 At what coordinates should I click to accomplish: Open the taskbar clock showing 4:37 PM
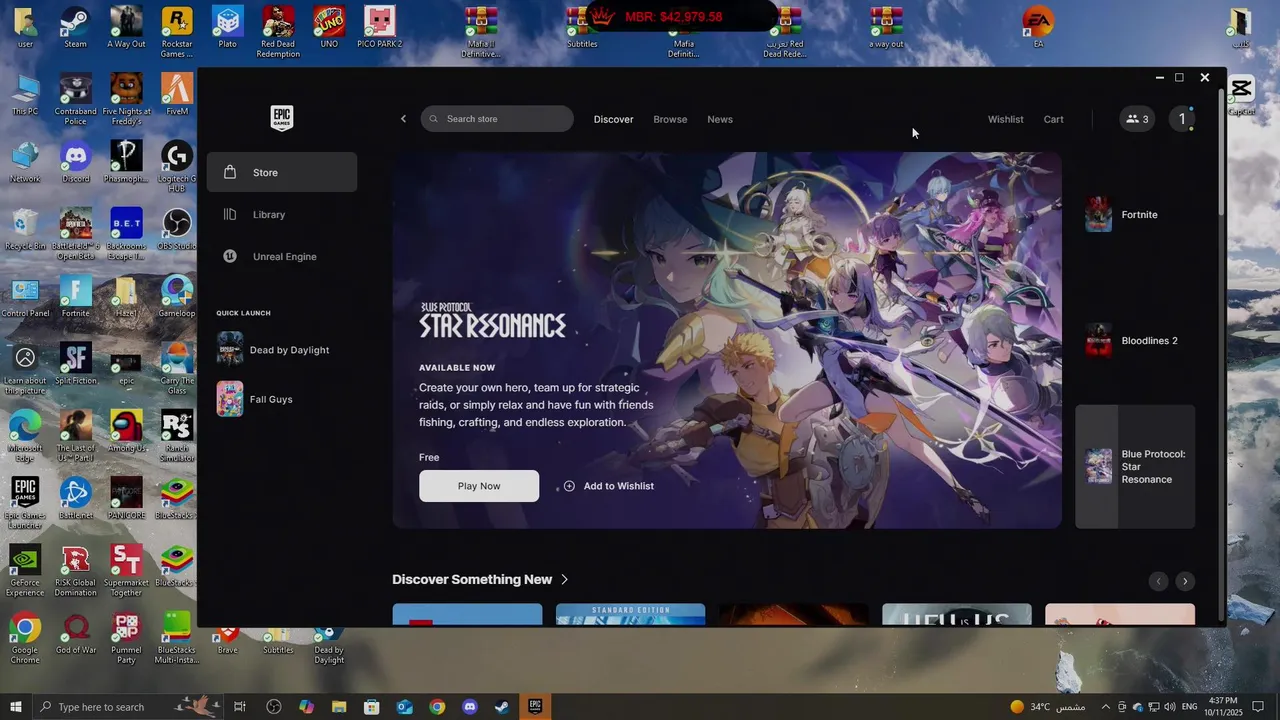click(x=1224, y=707)
